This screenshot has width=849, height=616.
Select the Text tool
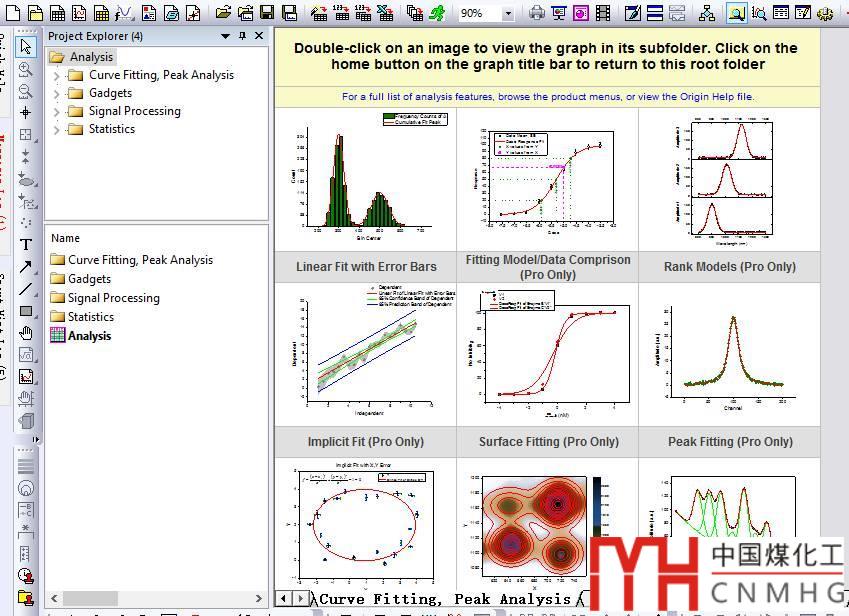(25, 245)
